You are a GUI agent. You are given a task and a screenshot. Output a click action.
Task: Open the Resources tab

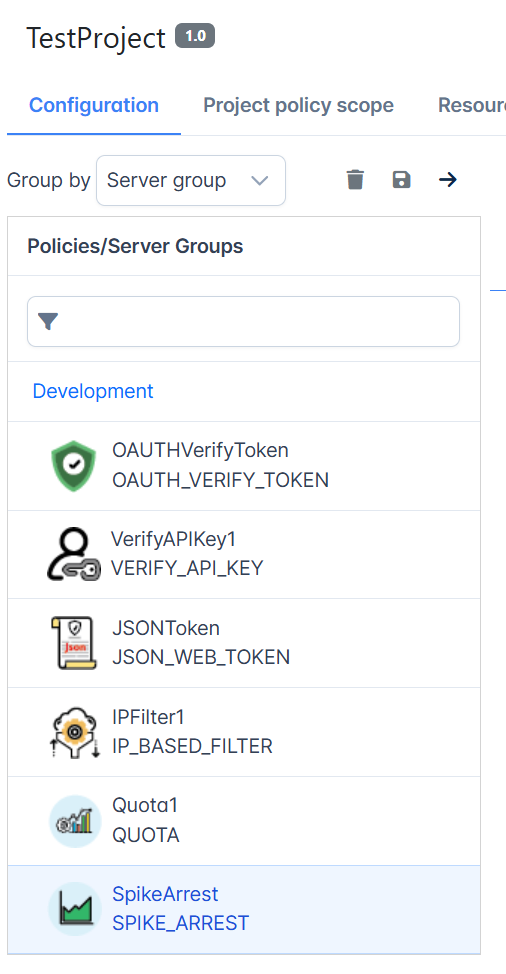click(x=472, y=106)
